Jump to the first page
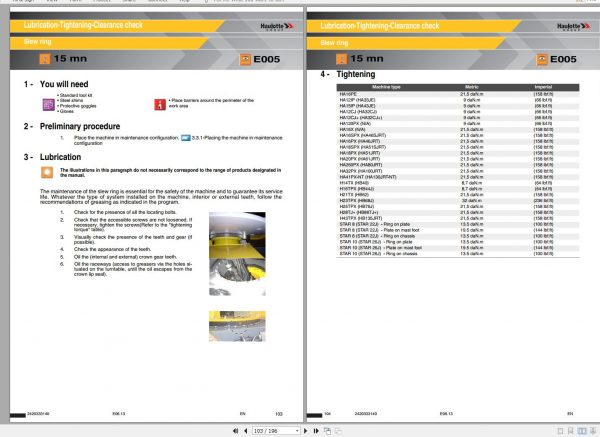 click(x=235, y=431)
